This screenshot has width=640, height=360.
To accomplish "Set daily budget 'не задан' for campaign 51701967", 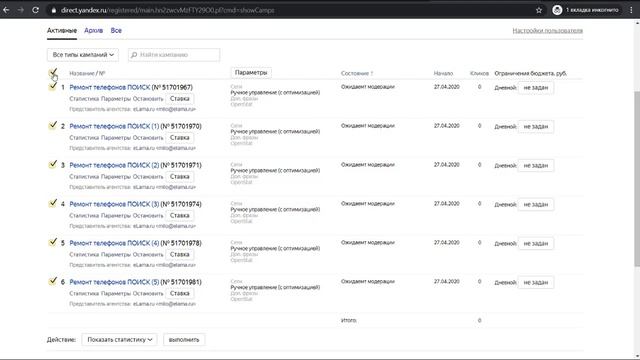I will click(x=536, y=87).
